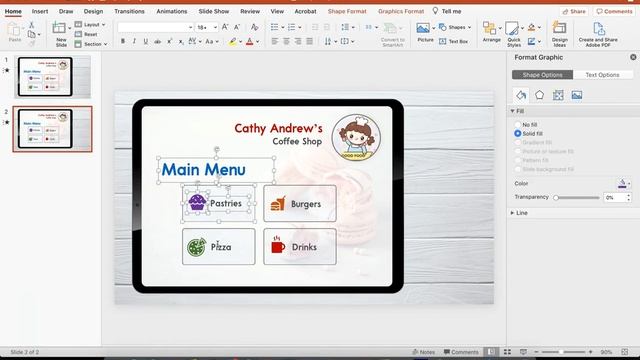
Task: Switch to Text Options tab
Action: point(602,75)
